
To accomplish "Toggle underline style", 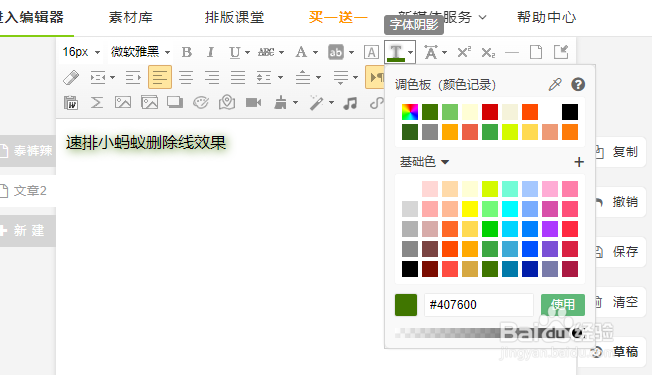I will tap(235, 52).
